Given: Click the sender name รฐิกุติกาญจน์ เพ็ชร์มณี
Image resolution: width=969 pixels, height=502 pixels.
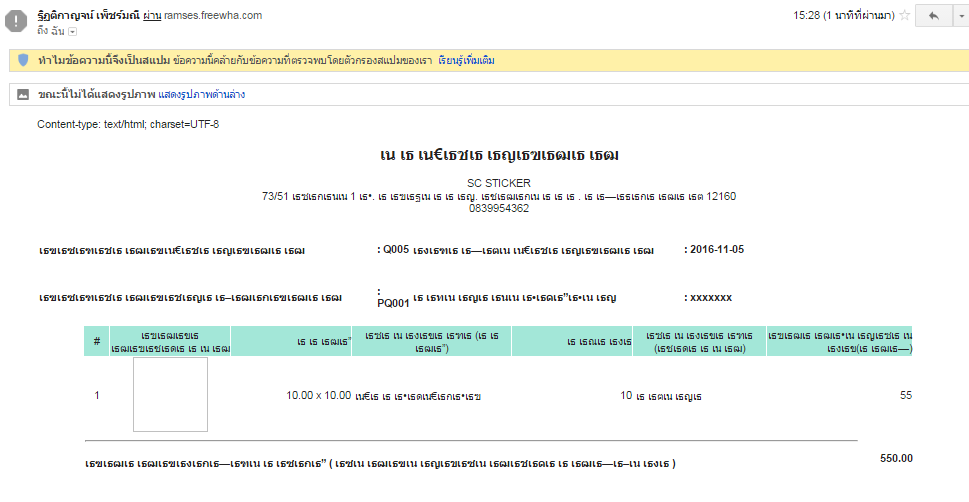Looking at the screenshot, I should point(88,15).
